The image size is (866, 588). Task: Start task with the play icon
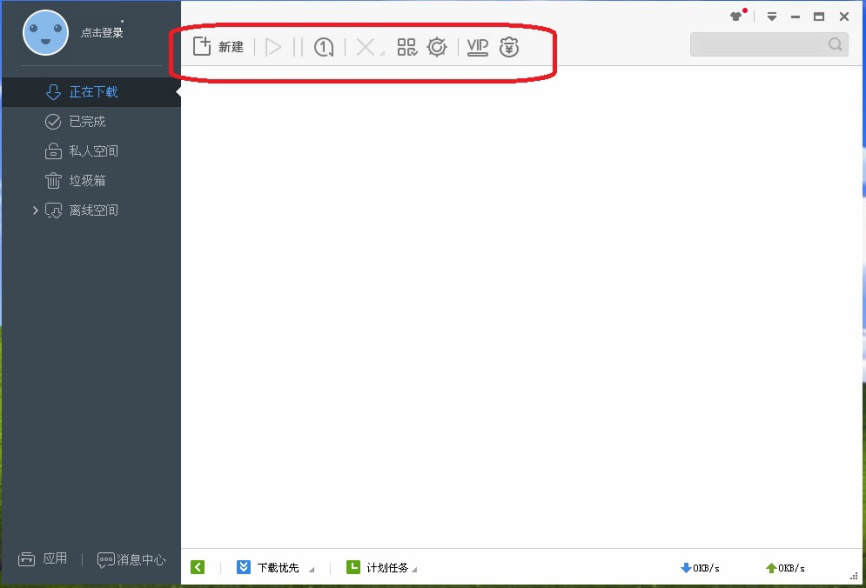pos(273,47)
